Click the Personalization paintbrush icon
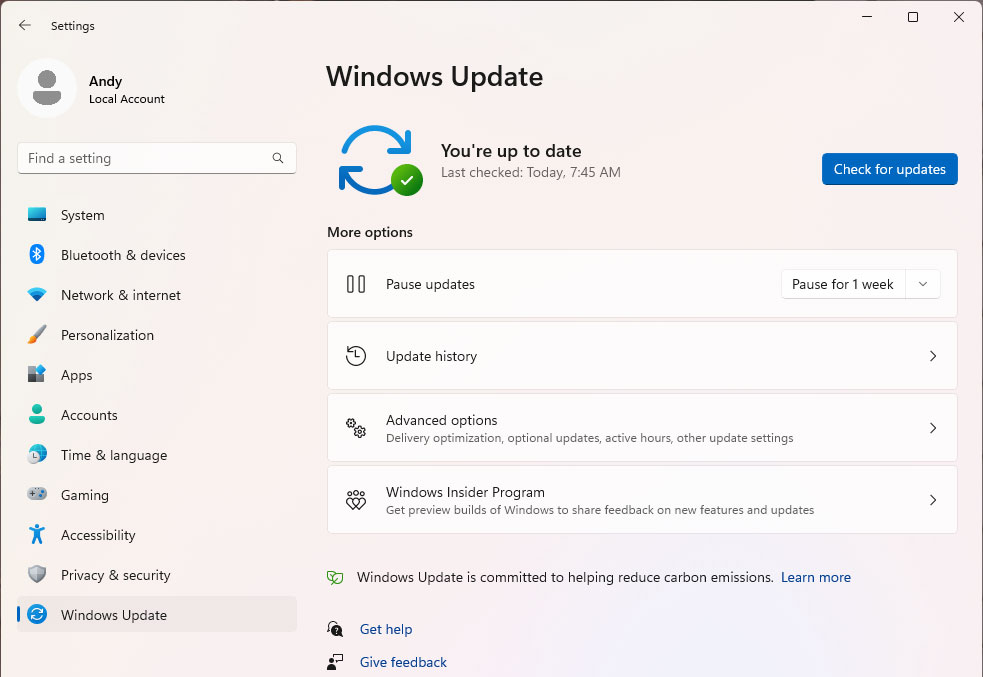 pos(37,334)
